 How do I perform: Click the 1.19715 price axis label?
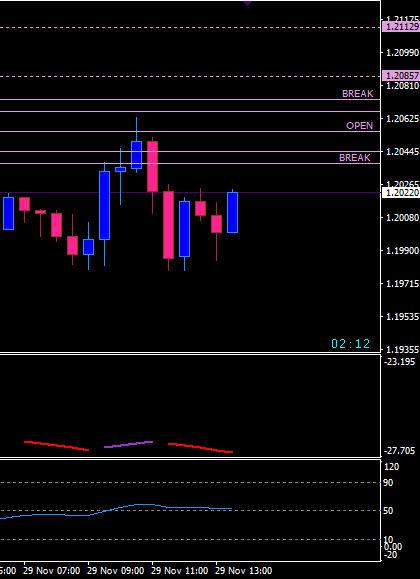[402, 284]
